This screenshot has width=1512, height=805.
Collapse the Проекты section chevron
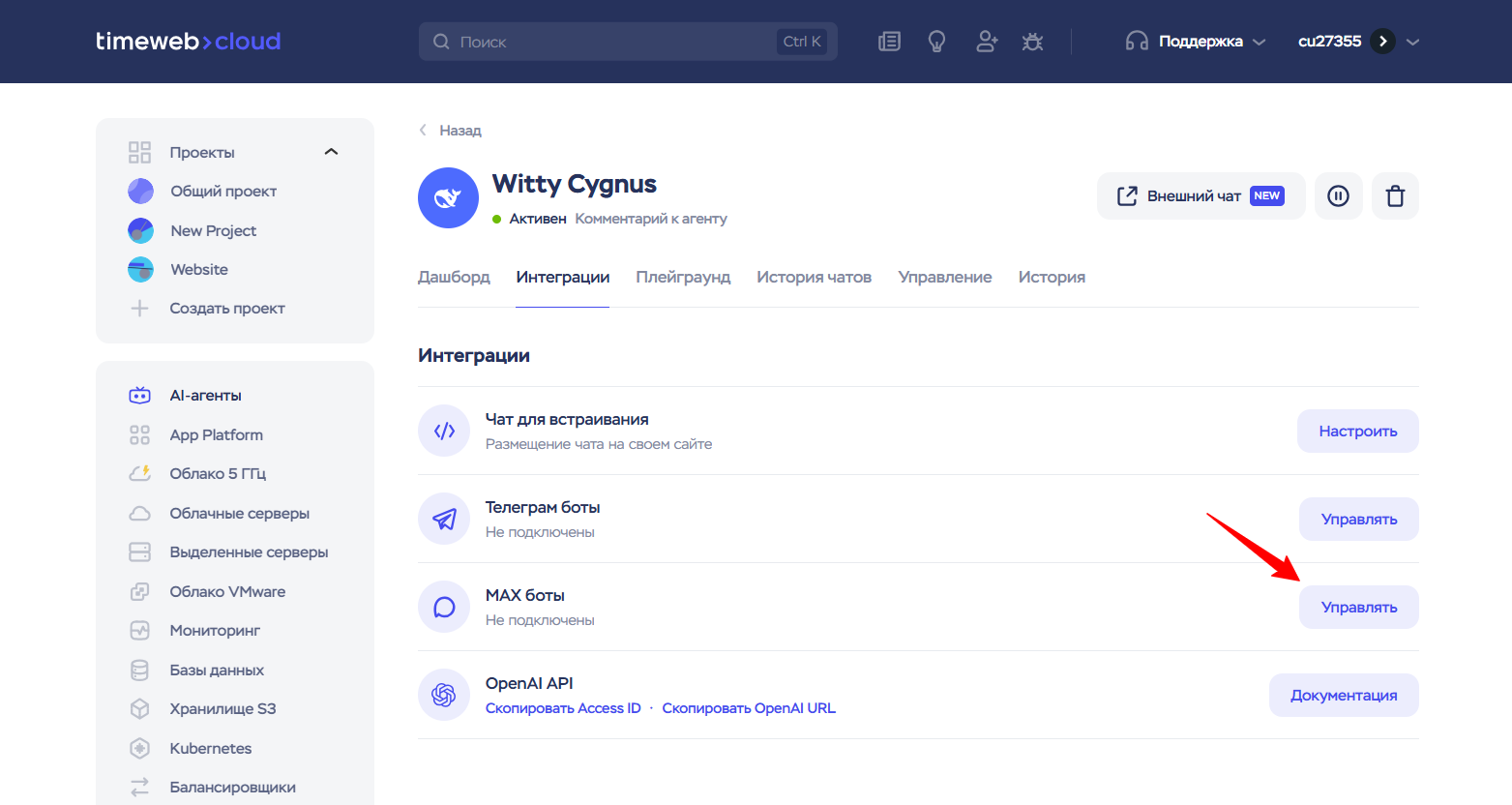[331, 152]
